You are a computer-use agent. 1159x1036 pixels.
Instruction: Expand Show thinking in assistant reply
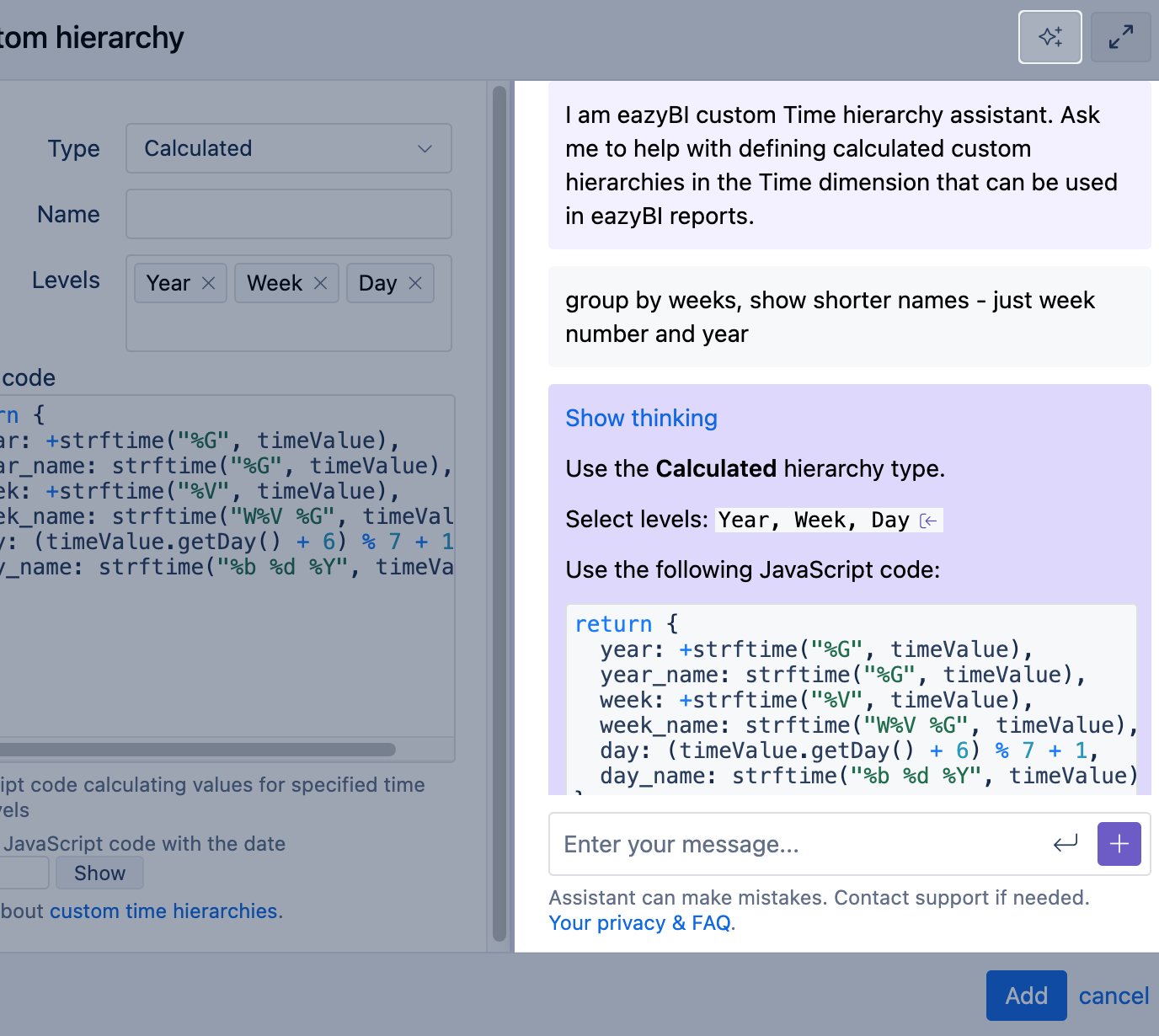pos(641,418)
